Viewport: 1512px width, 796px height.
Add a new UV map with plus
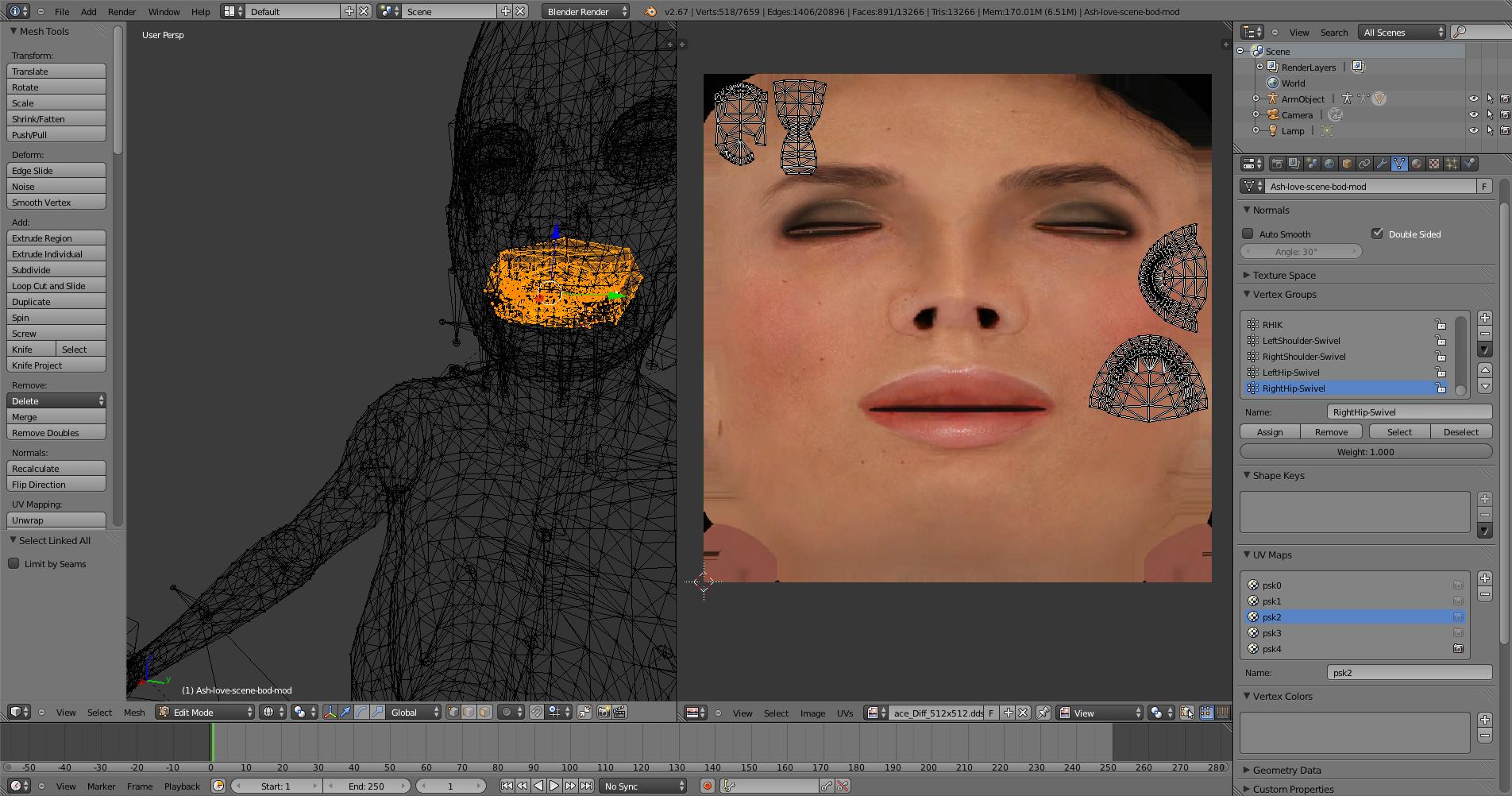pos(1485,578)
